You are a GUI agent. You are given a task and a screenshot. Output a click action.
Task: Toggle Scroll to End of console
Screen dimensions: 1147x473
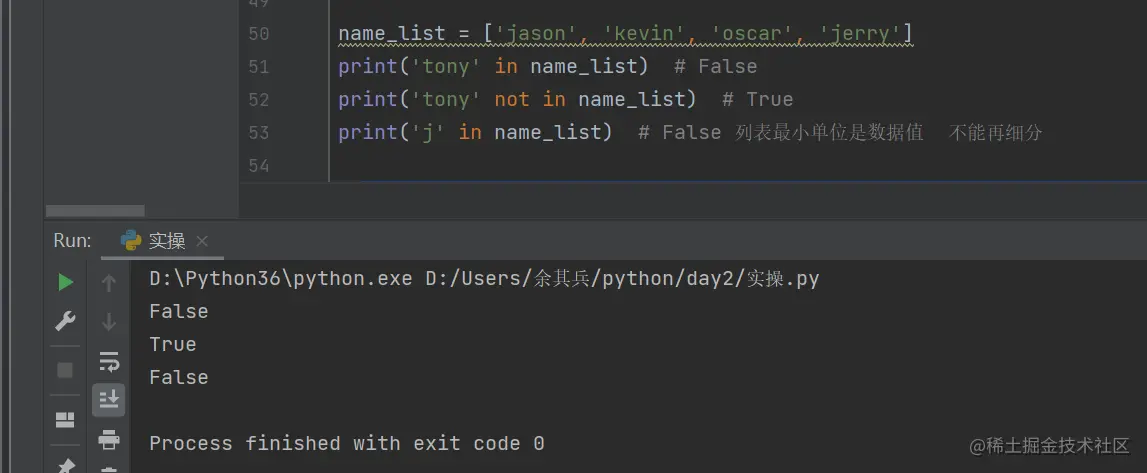coord(109,400)
